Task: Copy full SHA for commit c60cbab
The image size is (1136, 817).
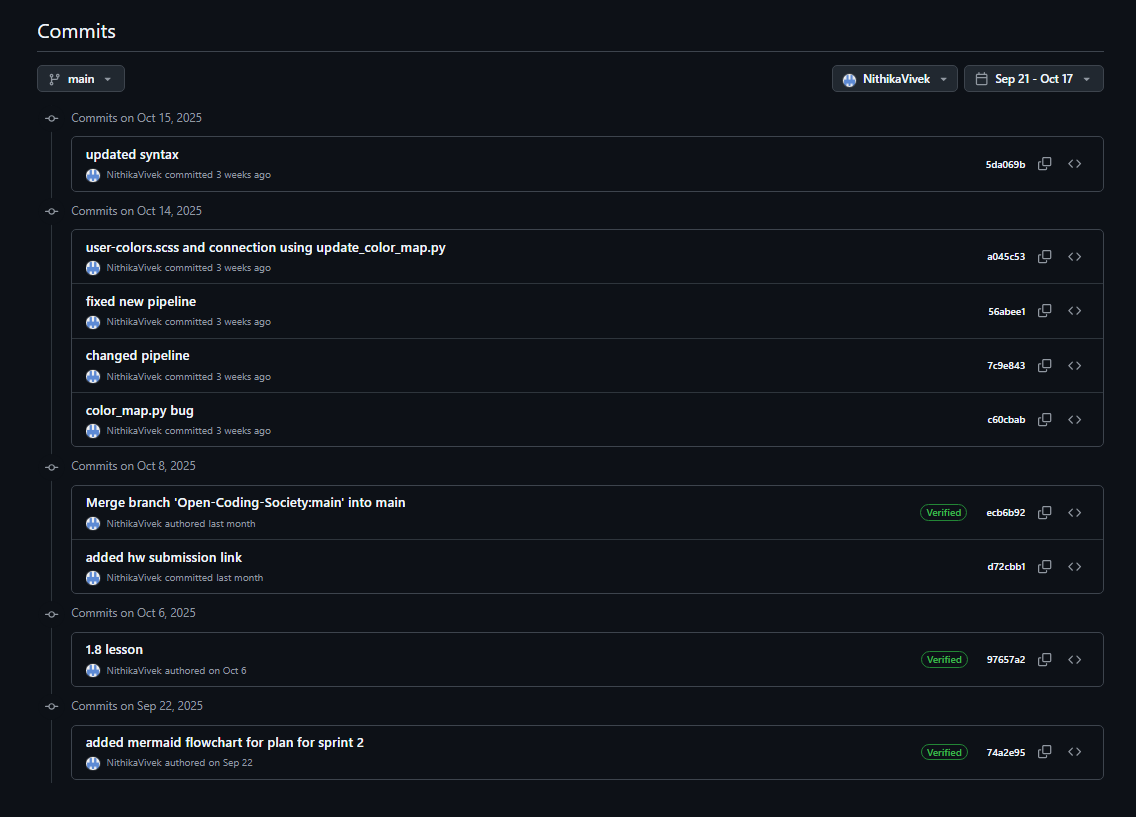Action: point(1045,419)
